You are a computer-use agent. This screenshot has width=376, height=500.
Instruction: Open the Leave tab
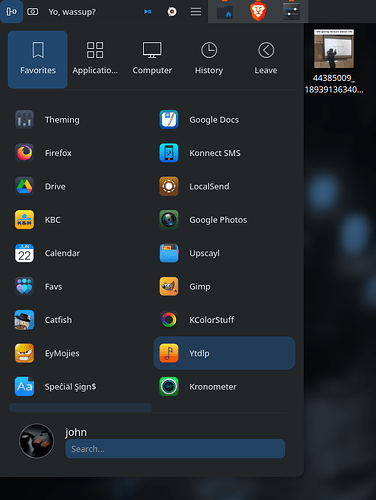[266, 59]
